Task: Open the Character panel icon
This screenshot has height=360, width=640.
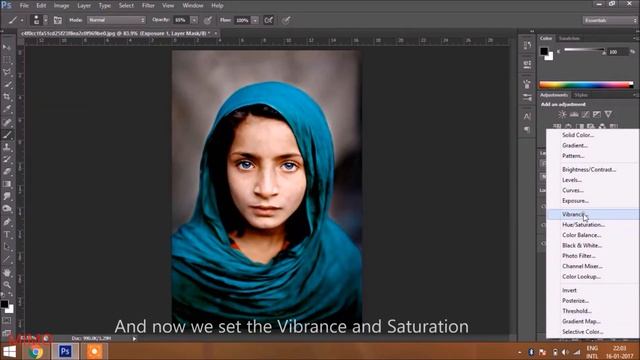Action: [527, 116]
